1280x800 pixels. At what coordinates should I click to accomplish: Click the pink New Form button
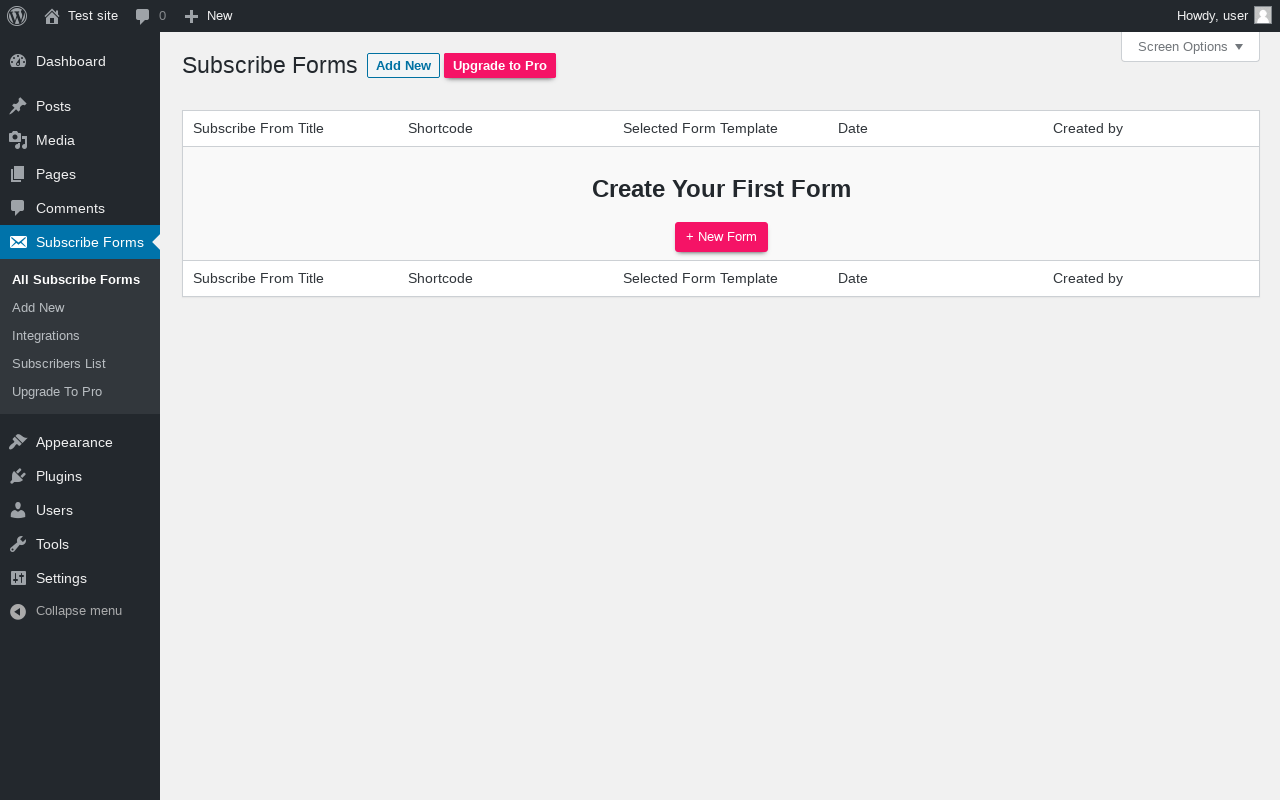[x=721, y=237]
